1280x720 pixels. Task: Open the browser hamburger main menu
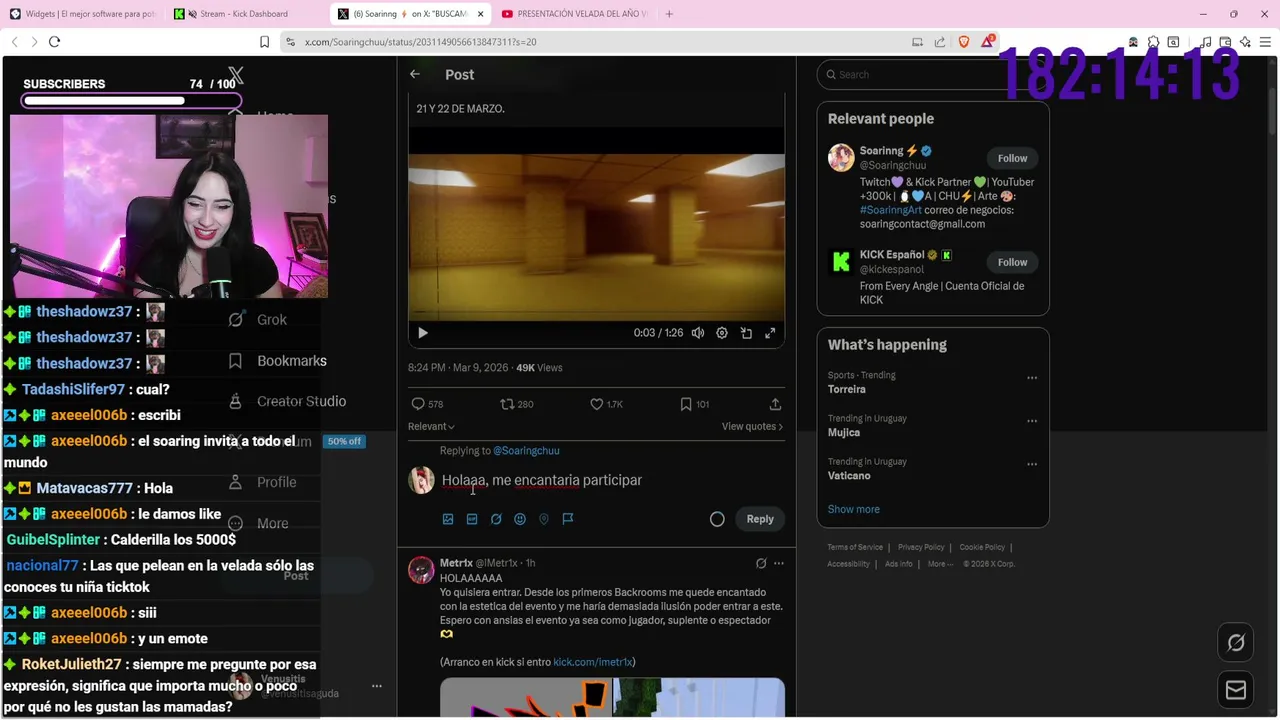1265,42
